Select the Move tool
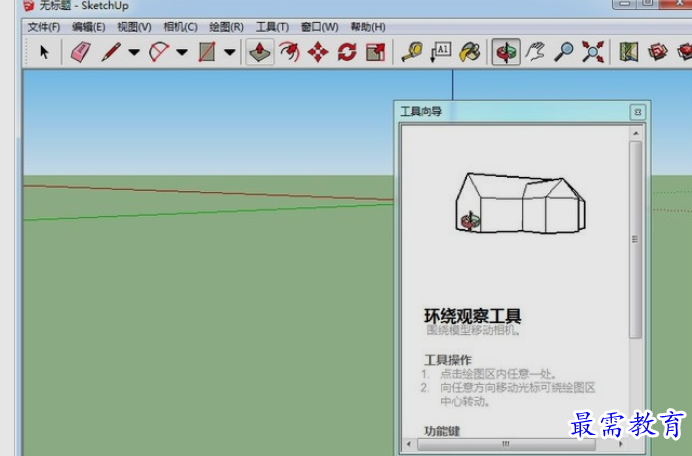 click(x=318, y=52)
